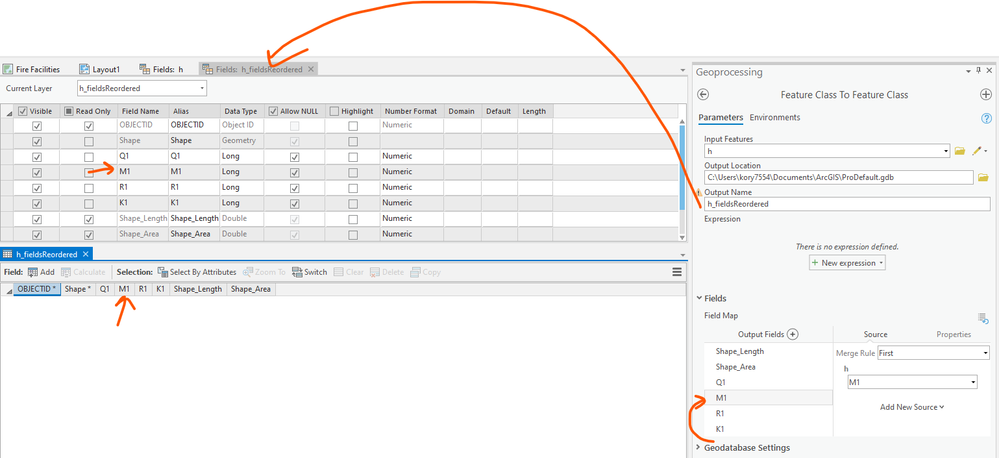
Task: Open the Input Features dropdown
Action: click(x=945, y=151)
